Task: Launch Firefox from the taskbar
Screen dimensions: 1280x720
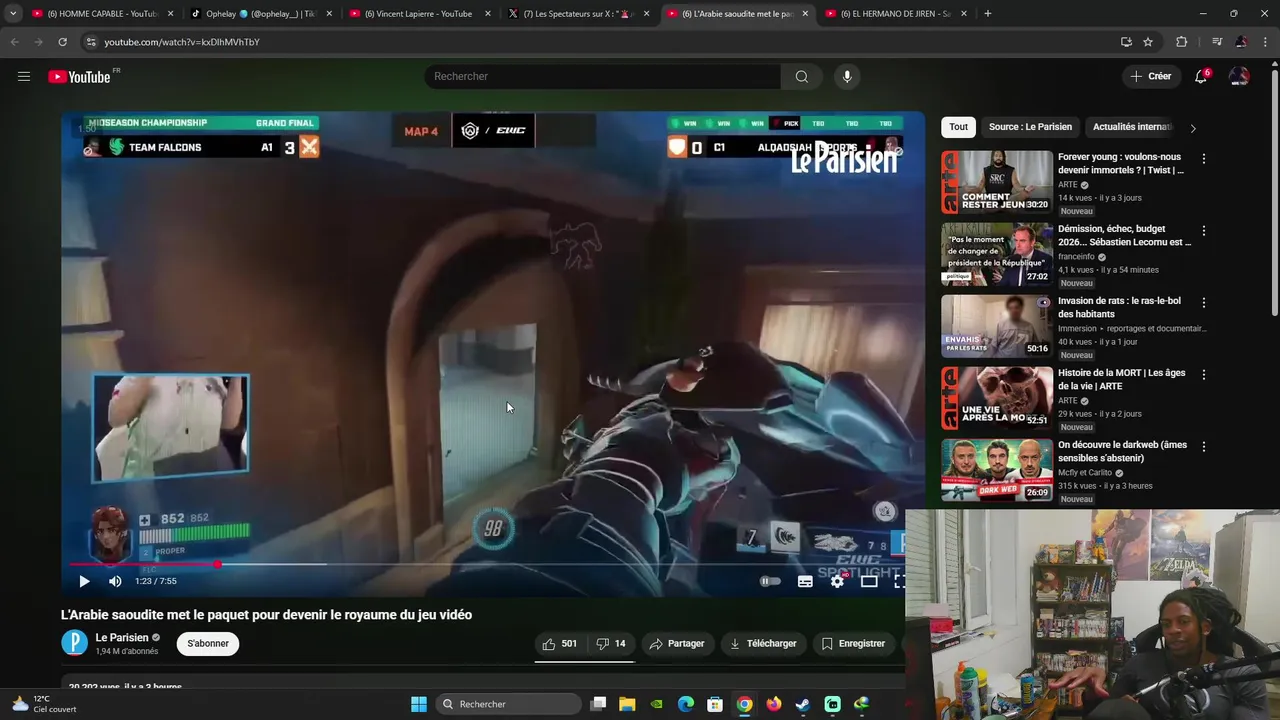Action: pyautogui.click(x=773, y=704)
